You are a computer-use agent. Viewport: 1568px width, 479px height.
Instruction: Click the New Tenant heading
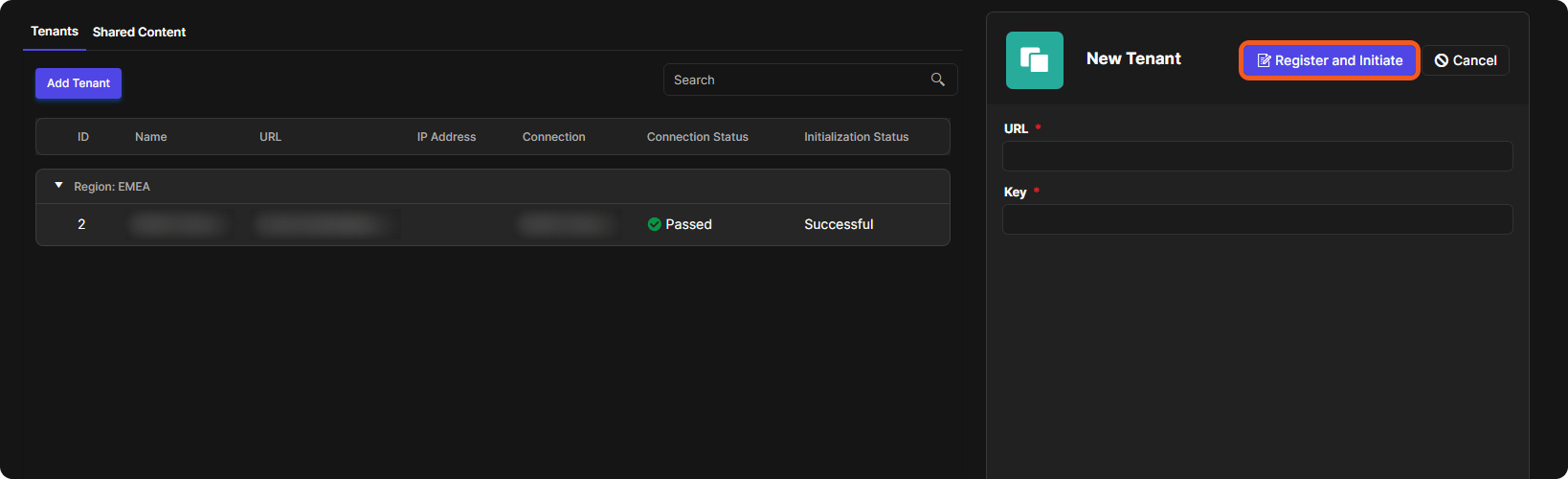1133,58
